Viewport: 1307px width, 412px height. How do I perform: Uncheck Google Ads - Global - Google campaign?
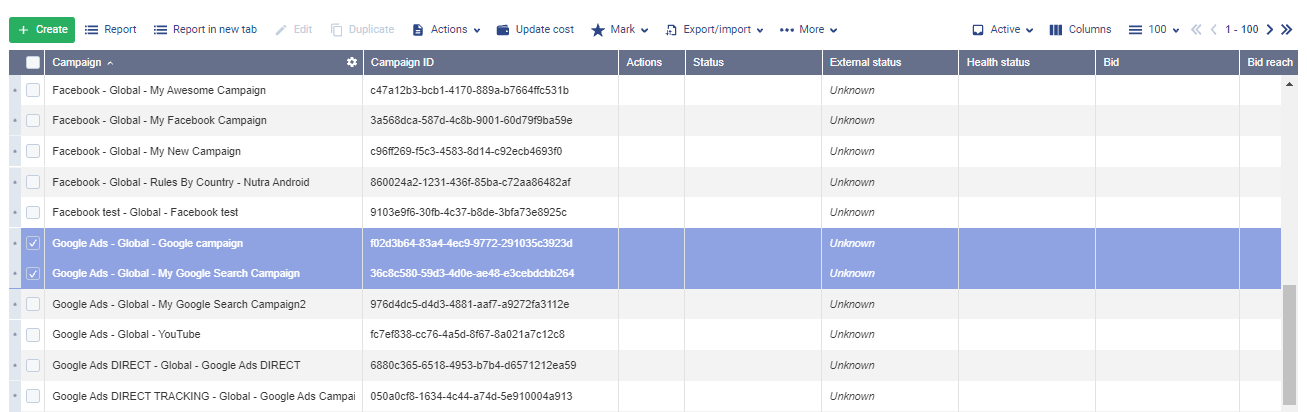pos(33,243)
